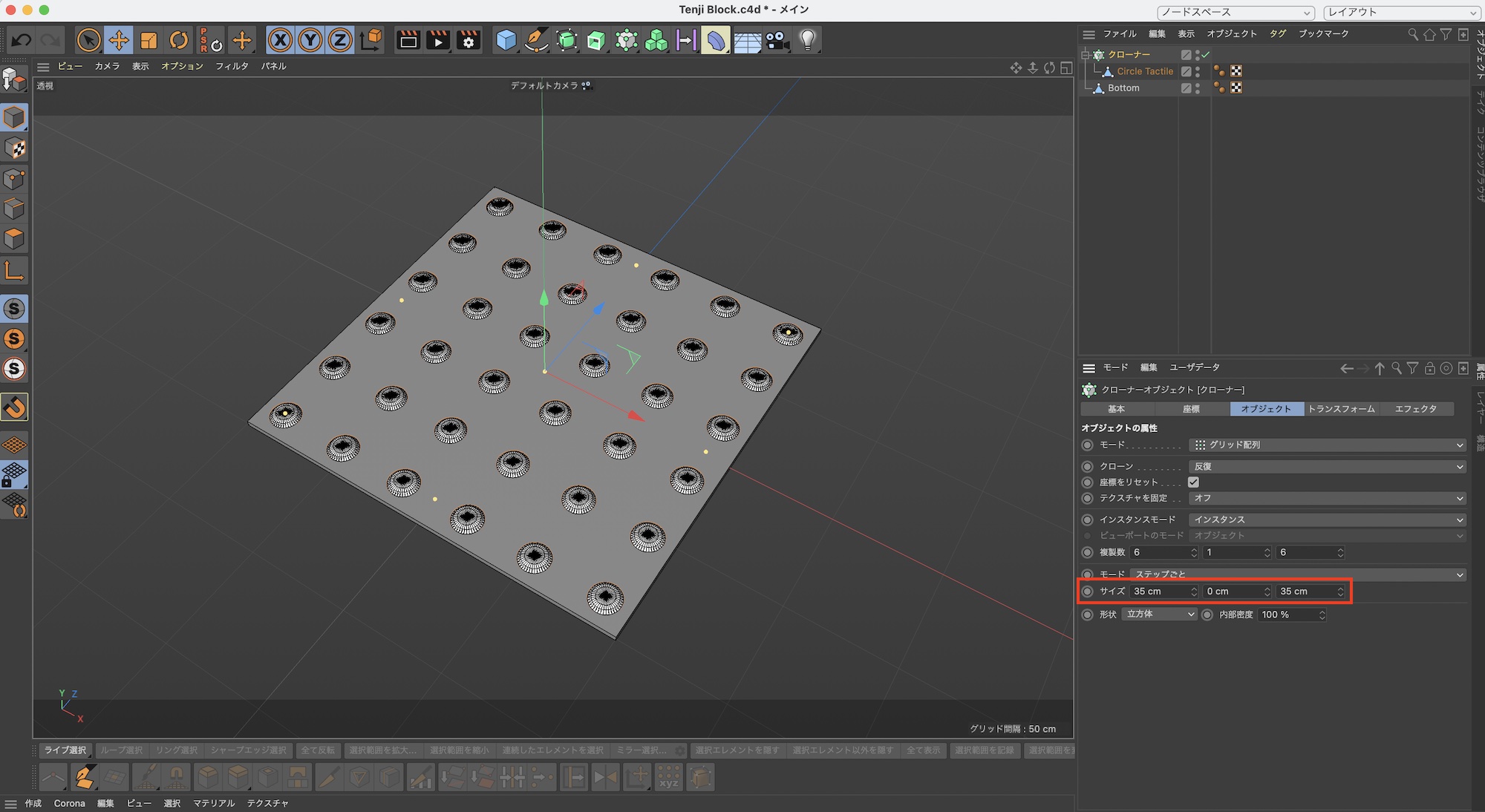1485x812 pixels.
Task: Toggle Circle Tactile visibility dots
Action: (1198, 71)
